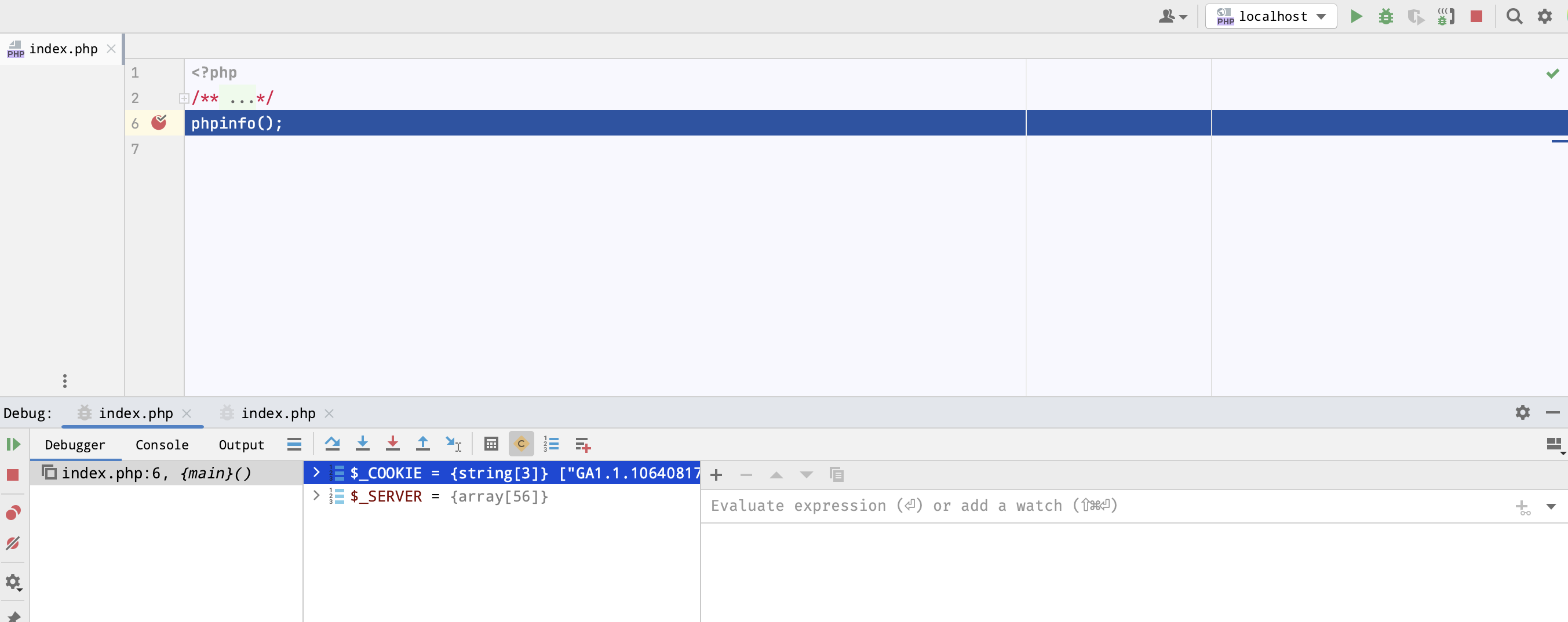Step out of the current function
The image size is (1568, 622).
tap(424, 444)
